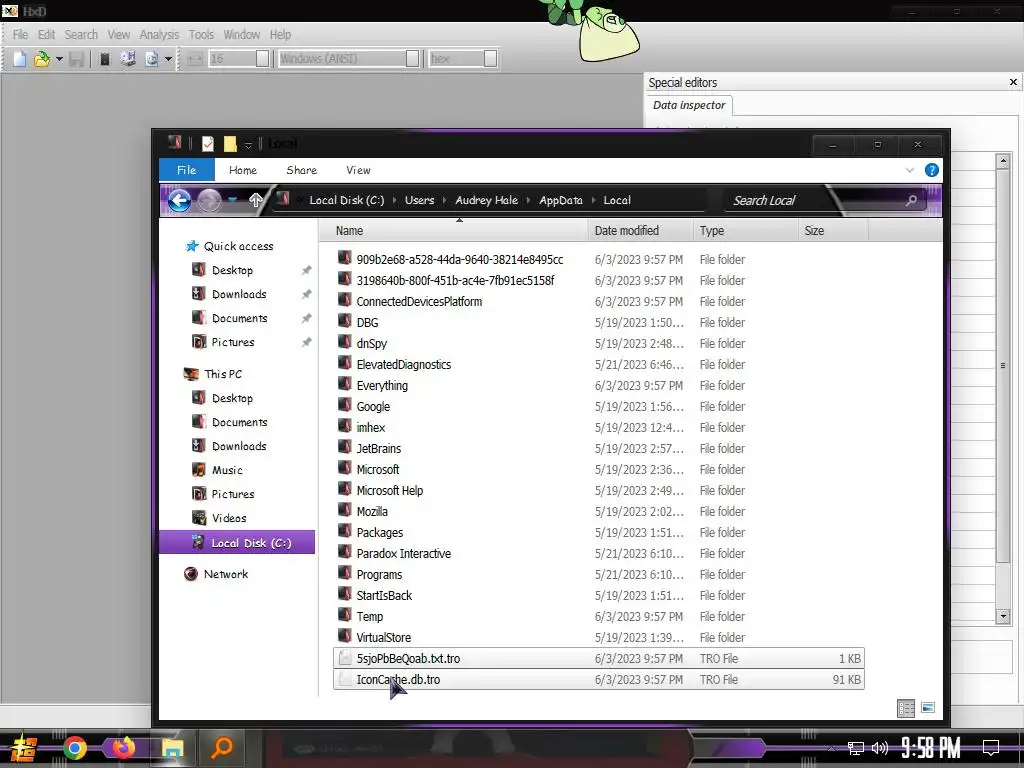Open the Explorer Share ribbon tab
Image resolution: width=1024 pixels, height=768 pixels.
[302, 170]
